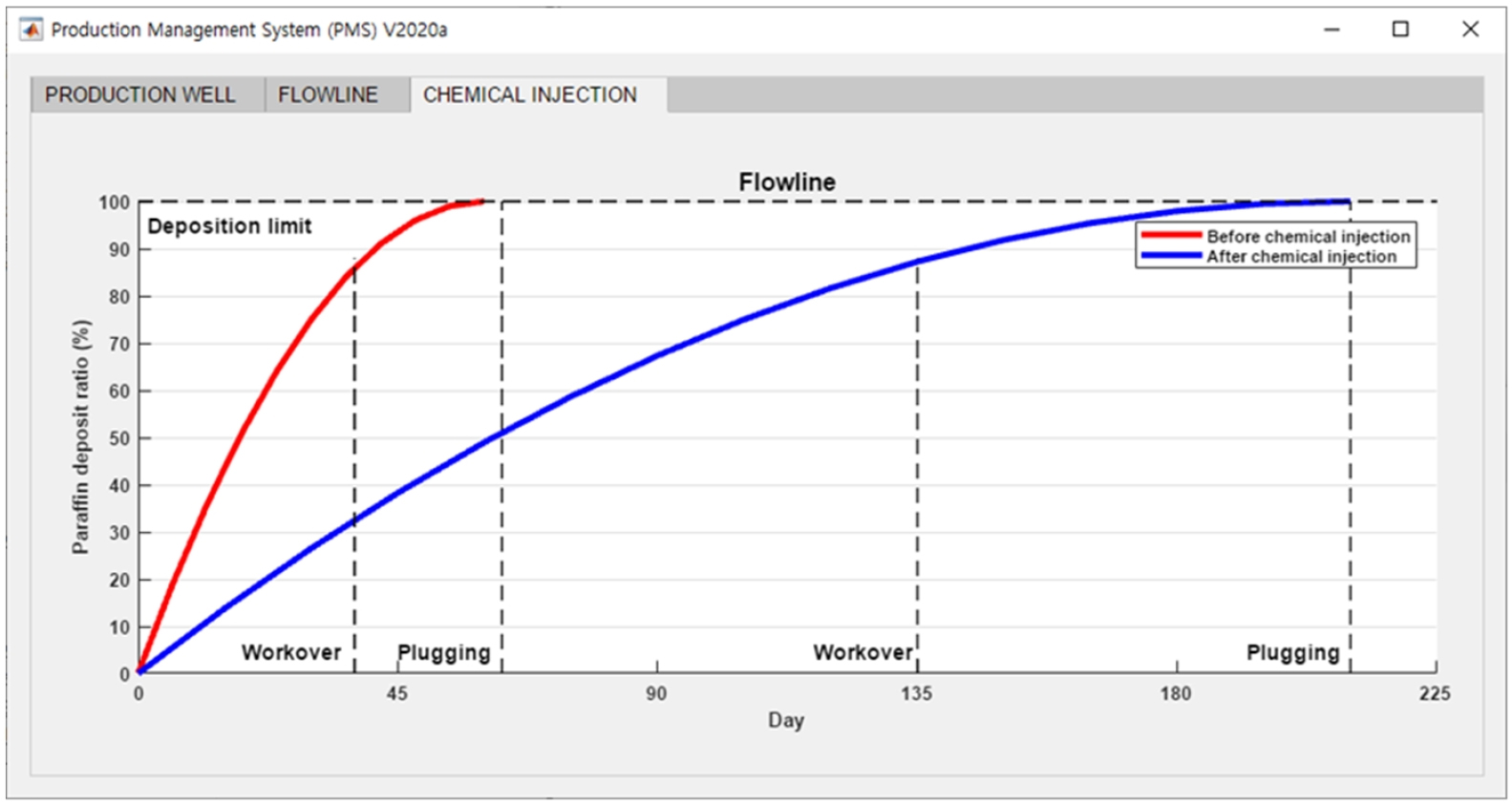Click the Flowline chart title
1512x805 pixels.
787,181
